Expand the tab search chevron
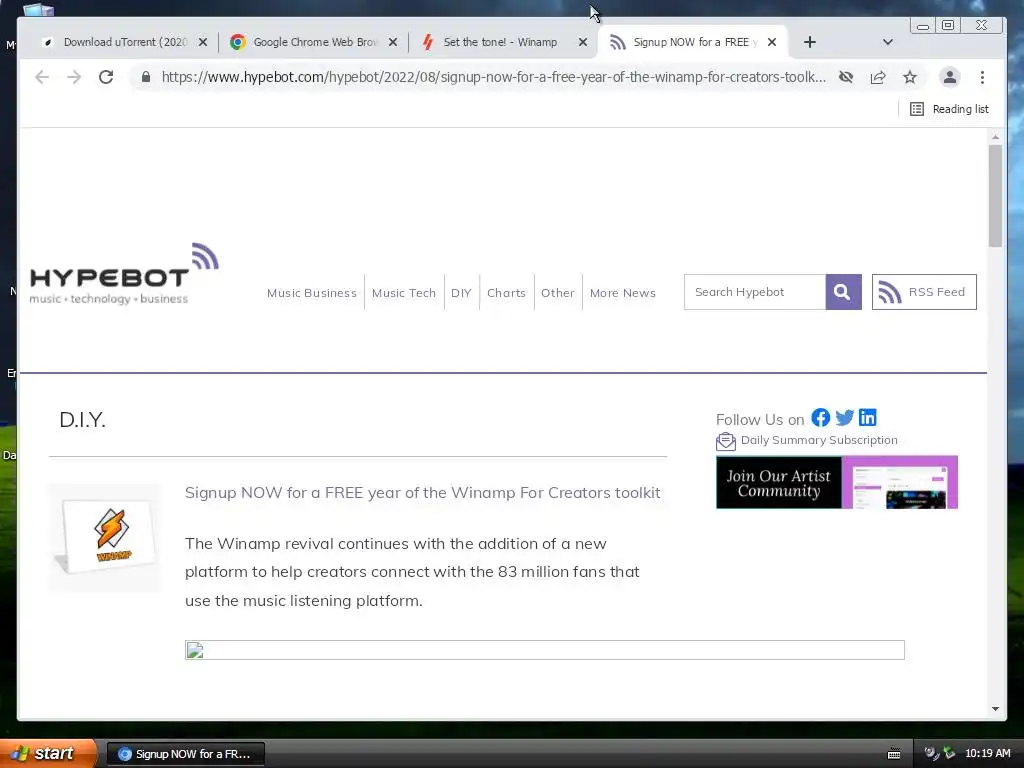Viewport: 1024px width, 768px height. (888, 42)
